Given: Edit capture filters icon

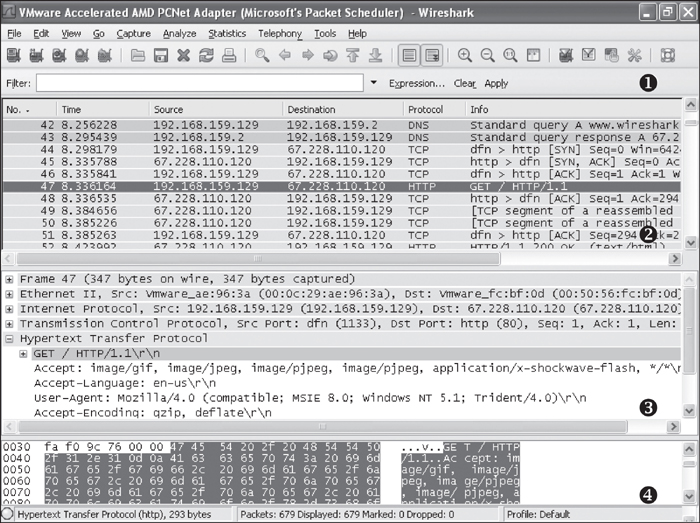Looking at the screenshot, I should [566, 56].
